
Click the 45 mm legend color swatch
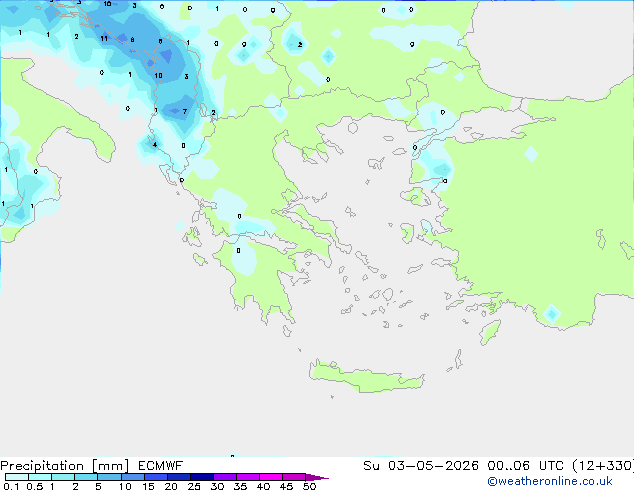pyautogui.click(x=294, y=477)
